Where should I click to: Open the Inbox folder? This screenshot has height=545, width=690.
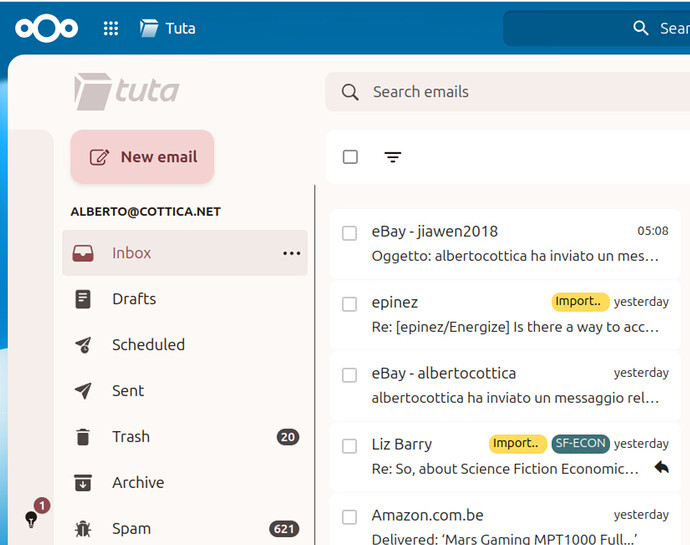(185, 253)
